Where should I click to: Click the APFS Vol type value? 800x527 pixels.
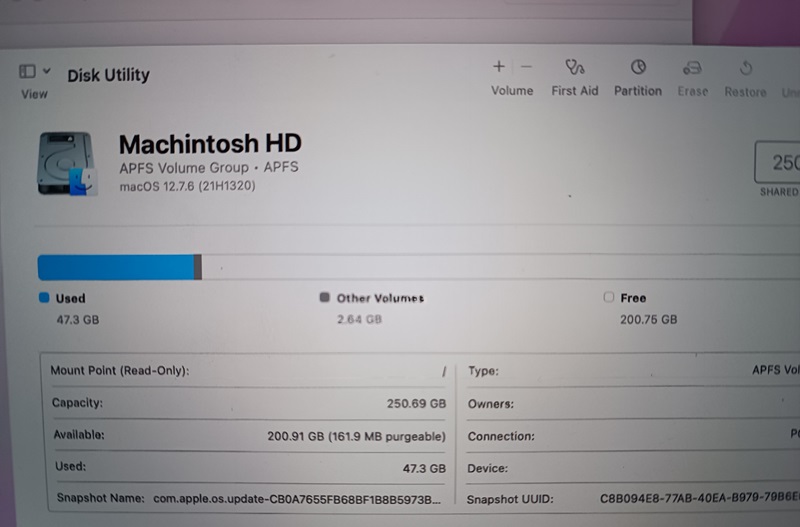point(776,370)
